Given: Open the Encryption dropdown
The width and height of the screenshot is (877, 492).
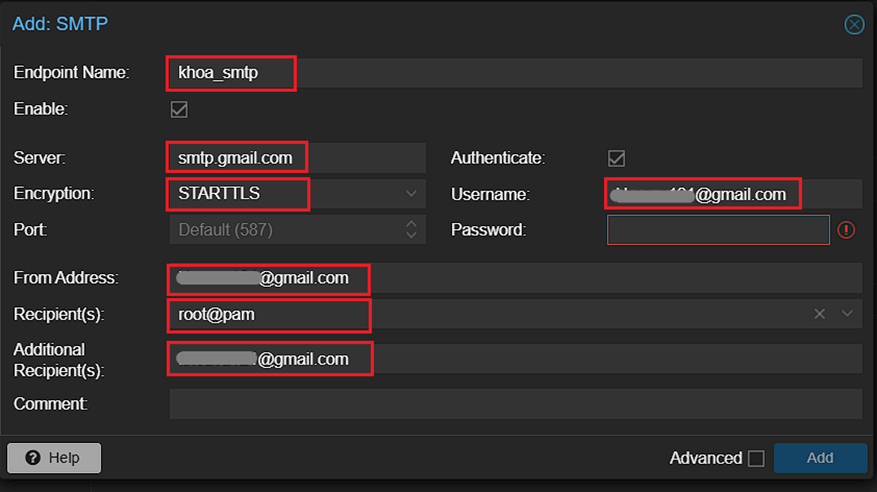Looking at the screenshot, I should tap(411, 193).
